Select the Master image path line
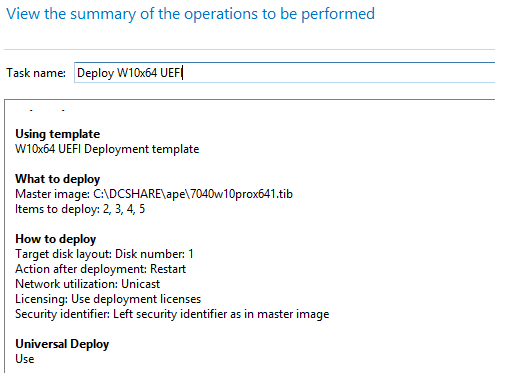The width and height of the screenshot is (508, 381). (x=154, y=194)
